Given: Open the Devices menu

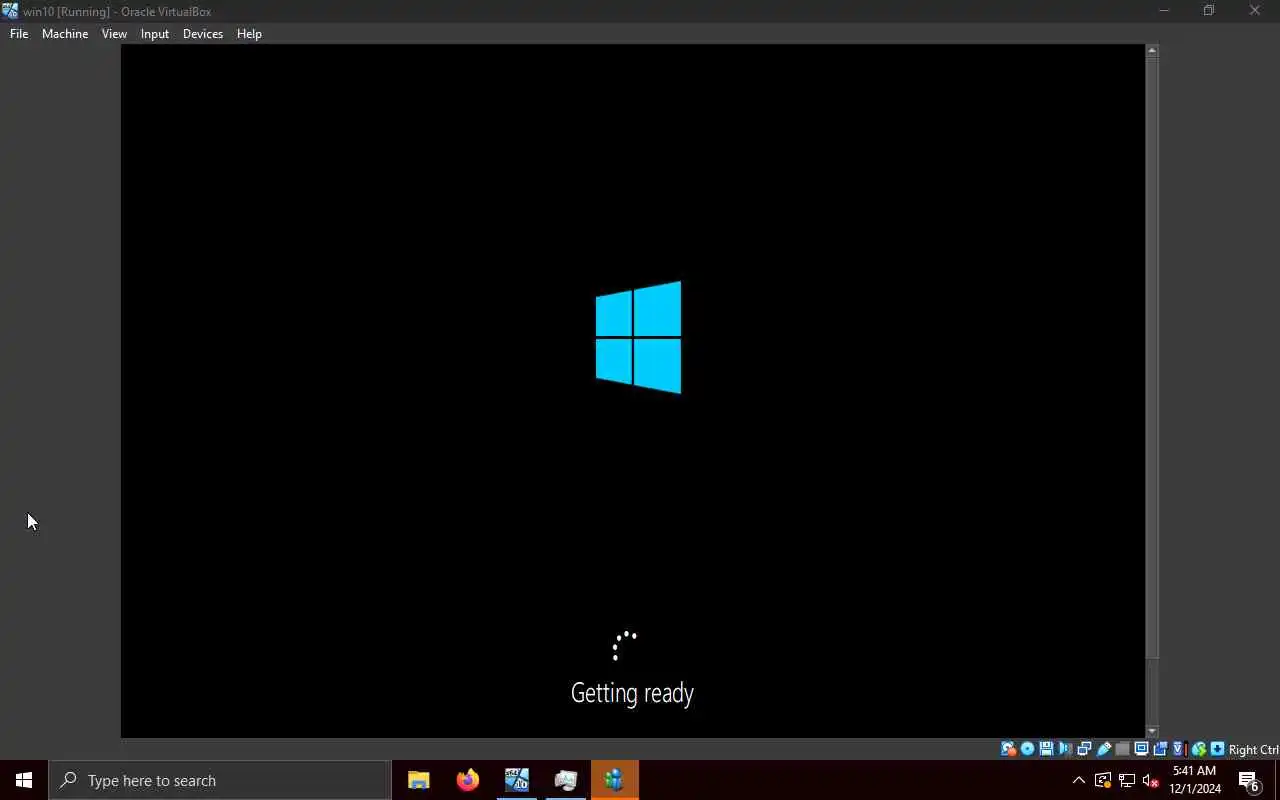Looking at the screenshot, I should (203, 33).
